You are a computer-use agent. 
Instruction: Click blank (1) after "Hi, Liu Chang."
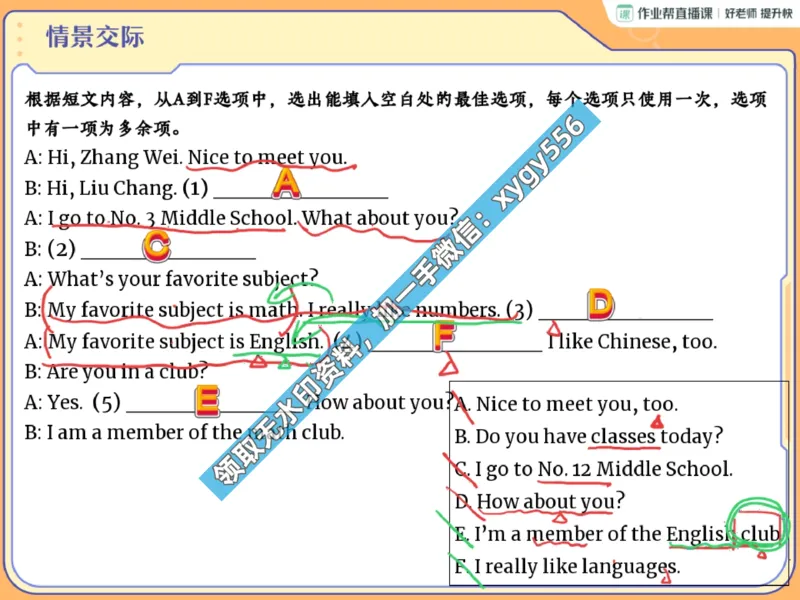coord(301,188)
